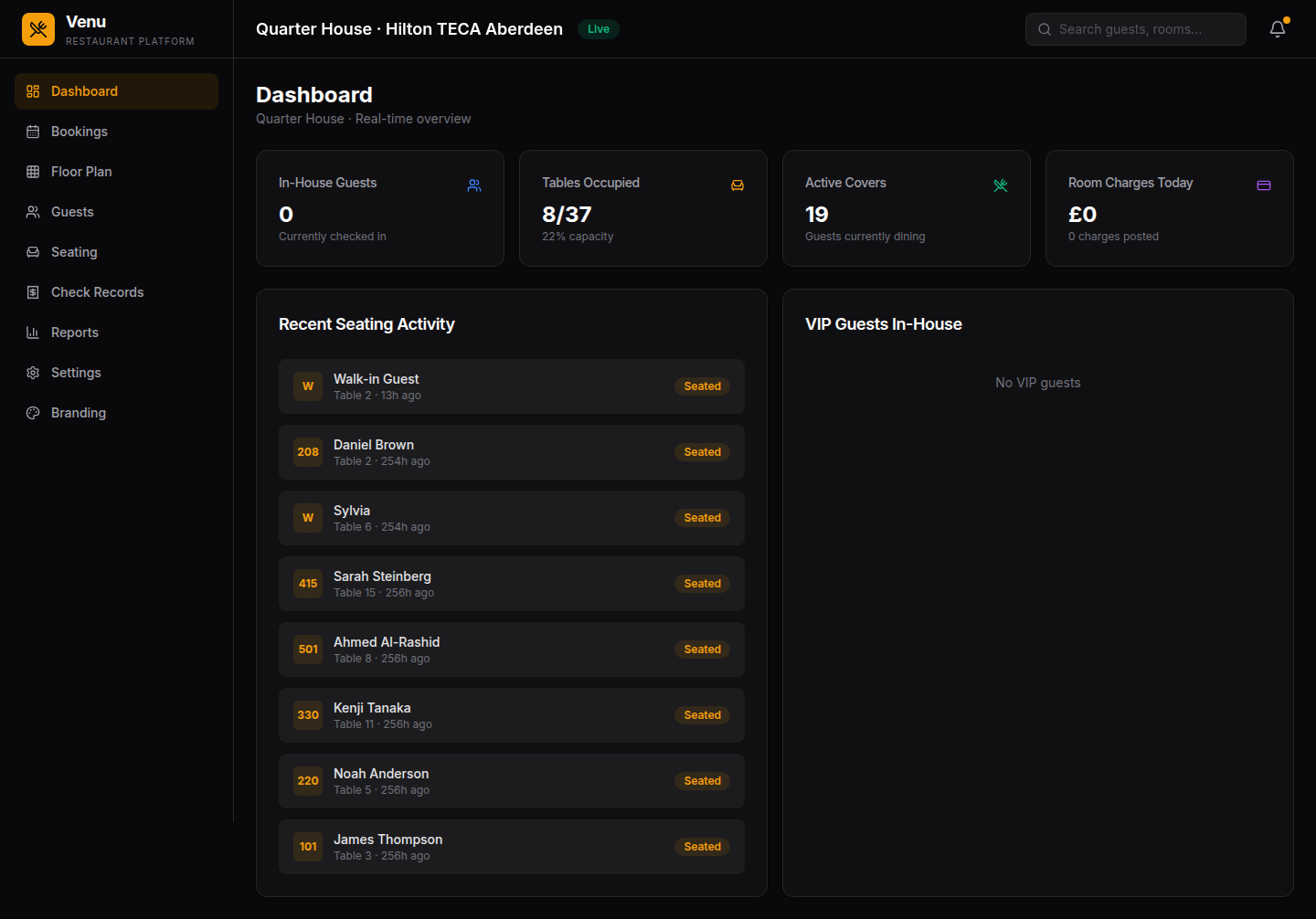Click the W avatar next to Sylvia
The width and height of the screenshot is (1316, 919).
(308, 518)
